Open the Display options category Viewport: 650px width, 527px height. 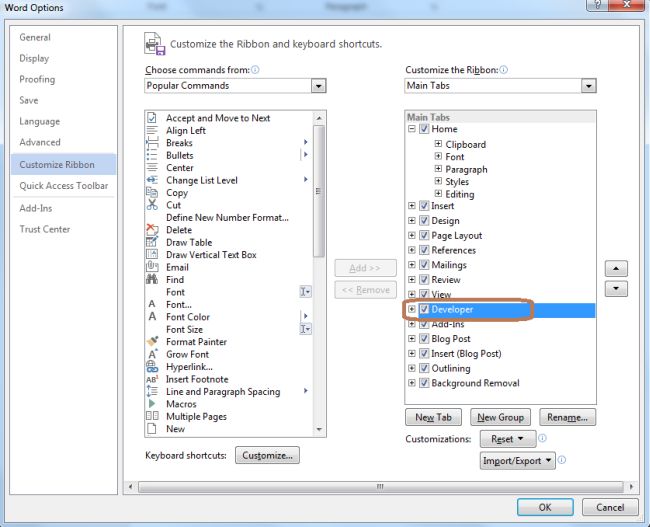coord(34,58)
